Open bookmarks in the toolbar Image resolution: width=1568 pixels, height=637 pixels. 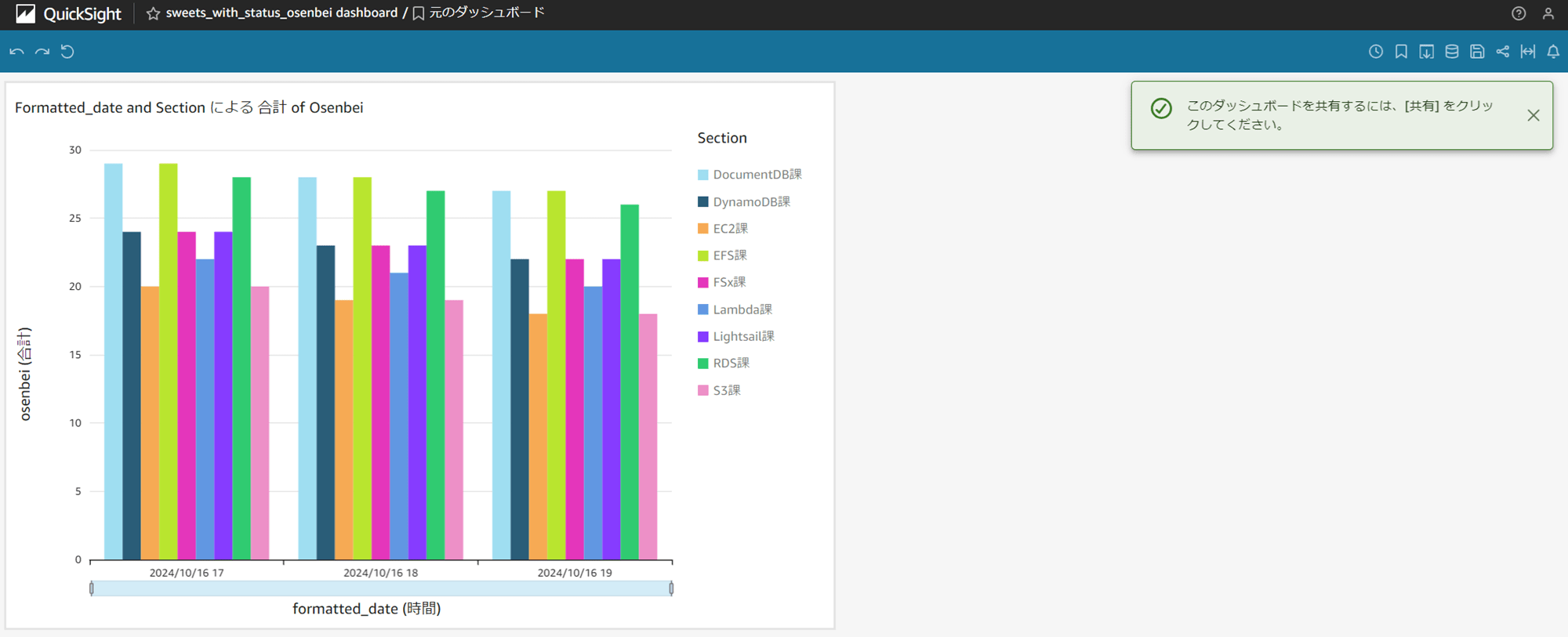pos(1401,52)
